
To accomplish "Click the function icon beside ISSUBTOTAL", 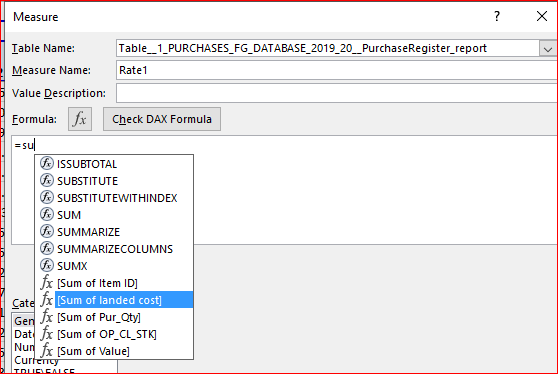I will pos(47,163).
